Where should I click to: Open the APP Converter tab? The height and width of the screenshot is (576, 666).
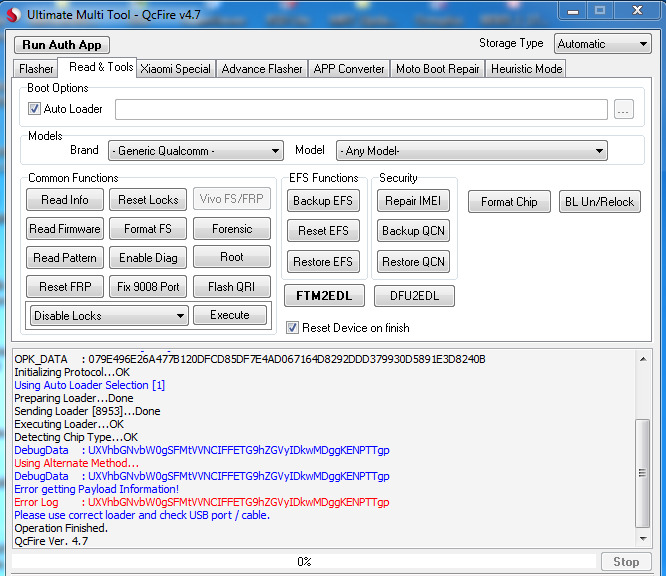coord(349,69)
